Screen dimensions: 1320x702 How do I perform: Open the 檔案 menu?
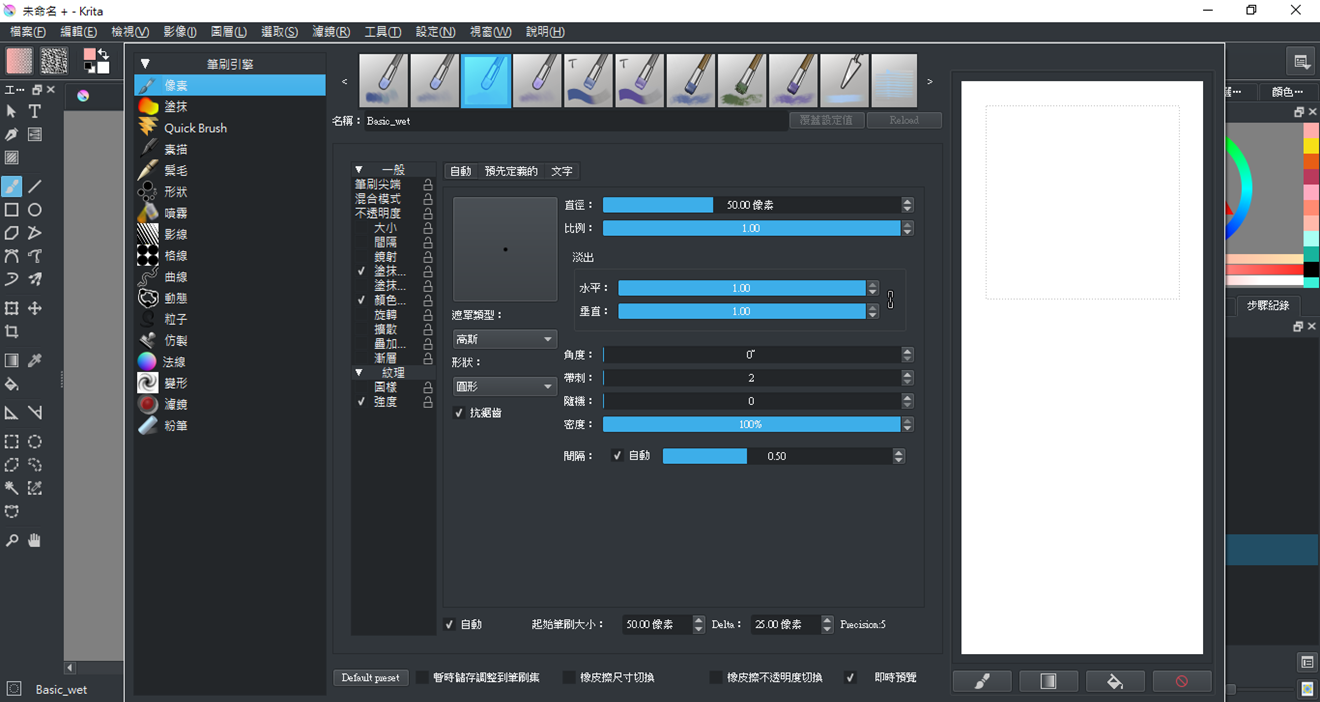tap(28, 32)
